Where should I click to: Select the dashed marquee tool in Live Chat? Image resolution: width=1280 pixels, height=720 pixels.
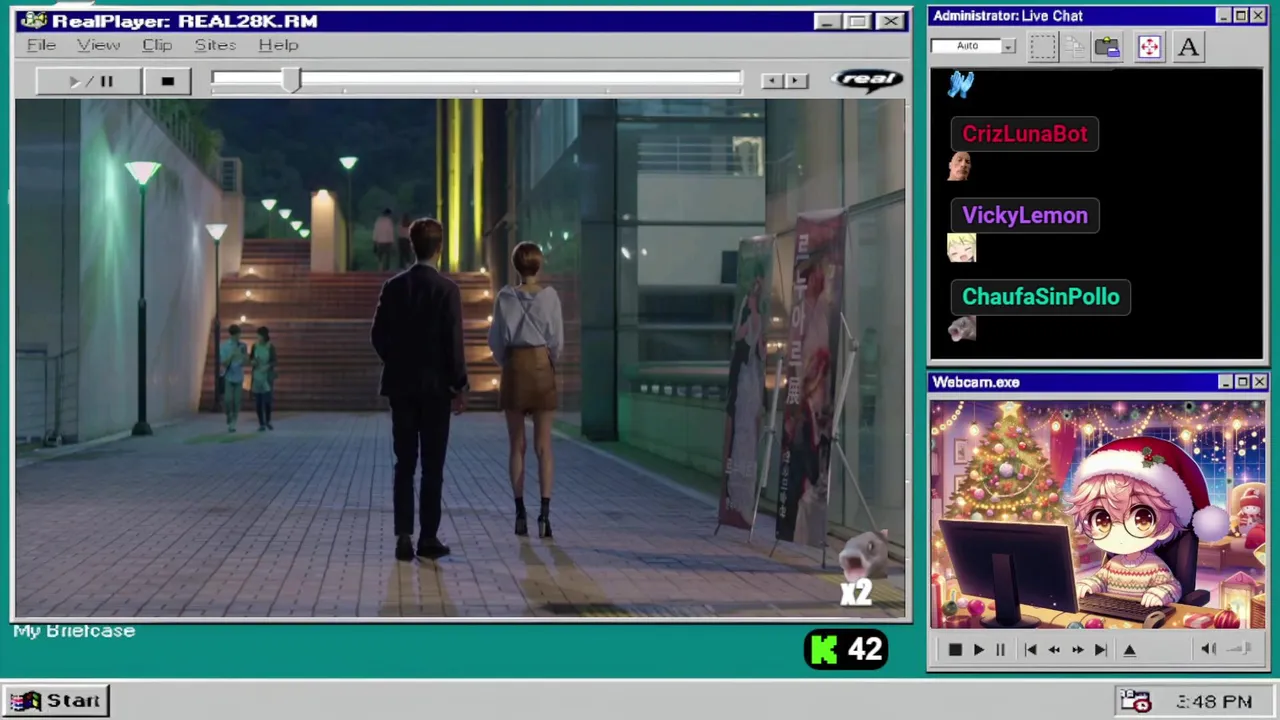click(x=1042, y=47)
